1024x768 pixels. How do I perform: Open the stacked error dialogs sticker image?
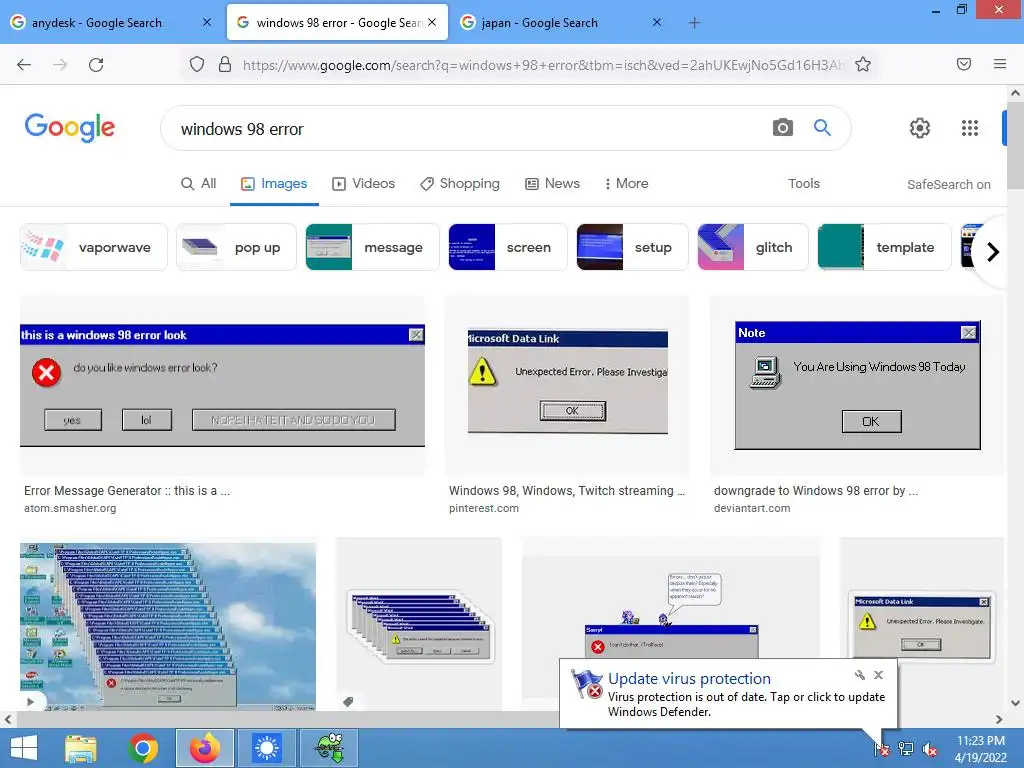coord(419,626)
